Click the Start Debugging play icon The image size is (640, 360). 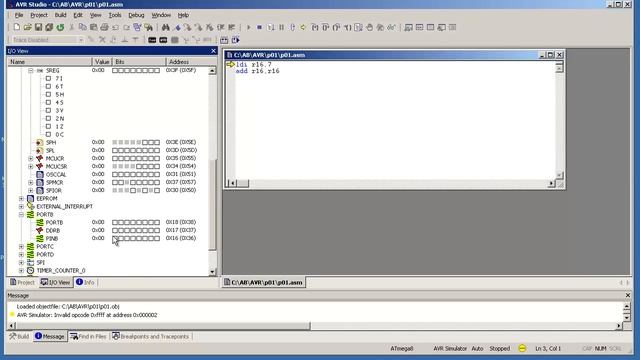click(x=249, y=27)
